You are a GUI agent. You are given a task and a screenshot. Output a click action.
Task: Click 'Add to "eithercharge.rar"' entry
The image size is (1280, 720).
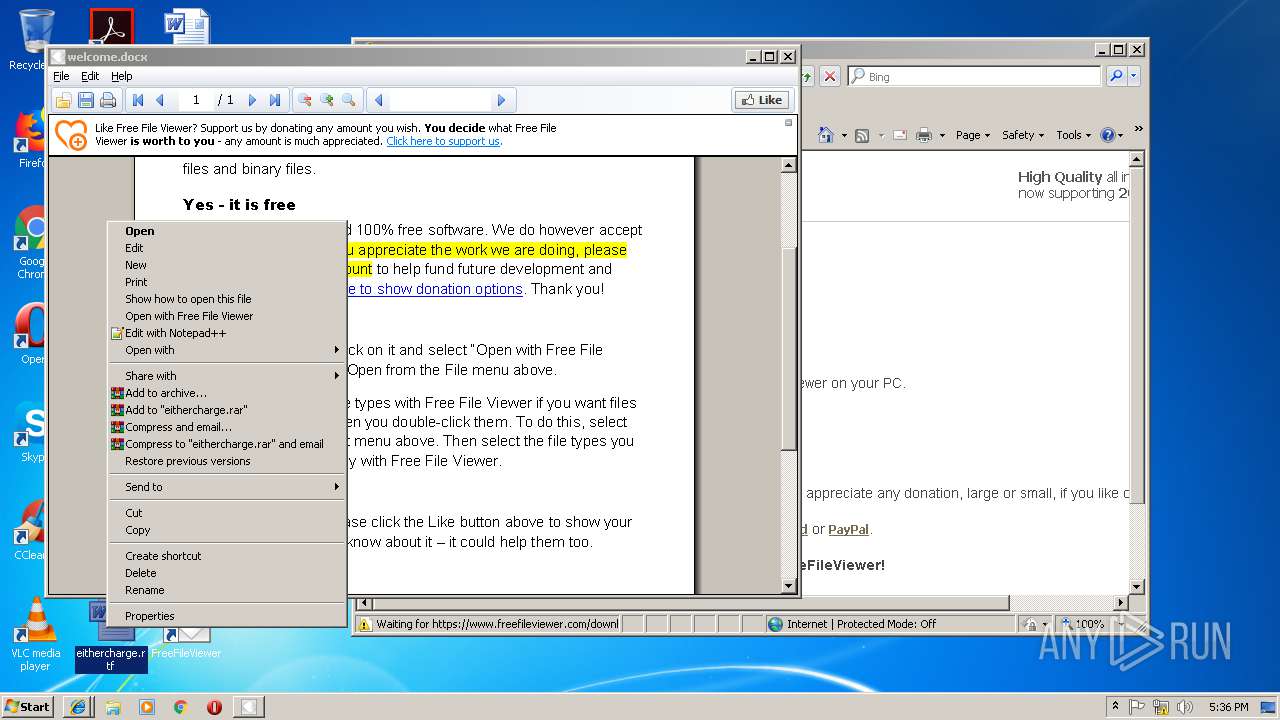click(226, 410)
